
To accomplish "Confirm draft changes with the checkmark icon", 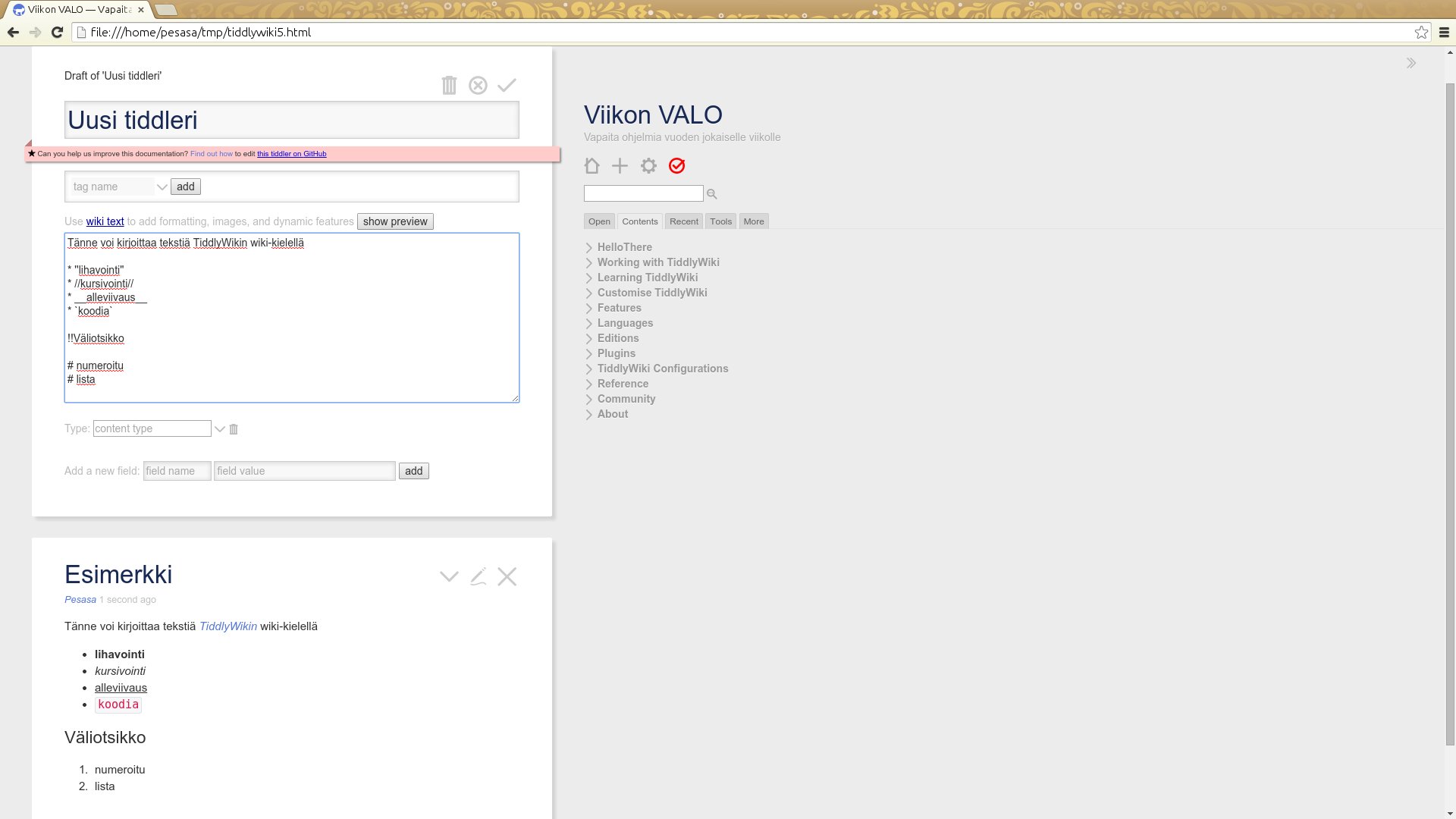I will [507, 86].
